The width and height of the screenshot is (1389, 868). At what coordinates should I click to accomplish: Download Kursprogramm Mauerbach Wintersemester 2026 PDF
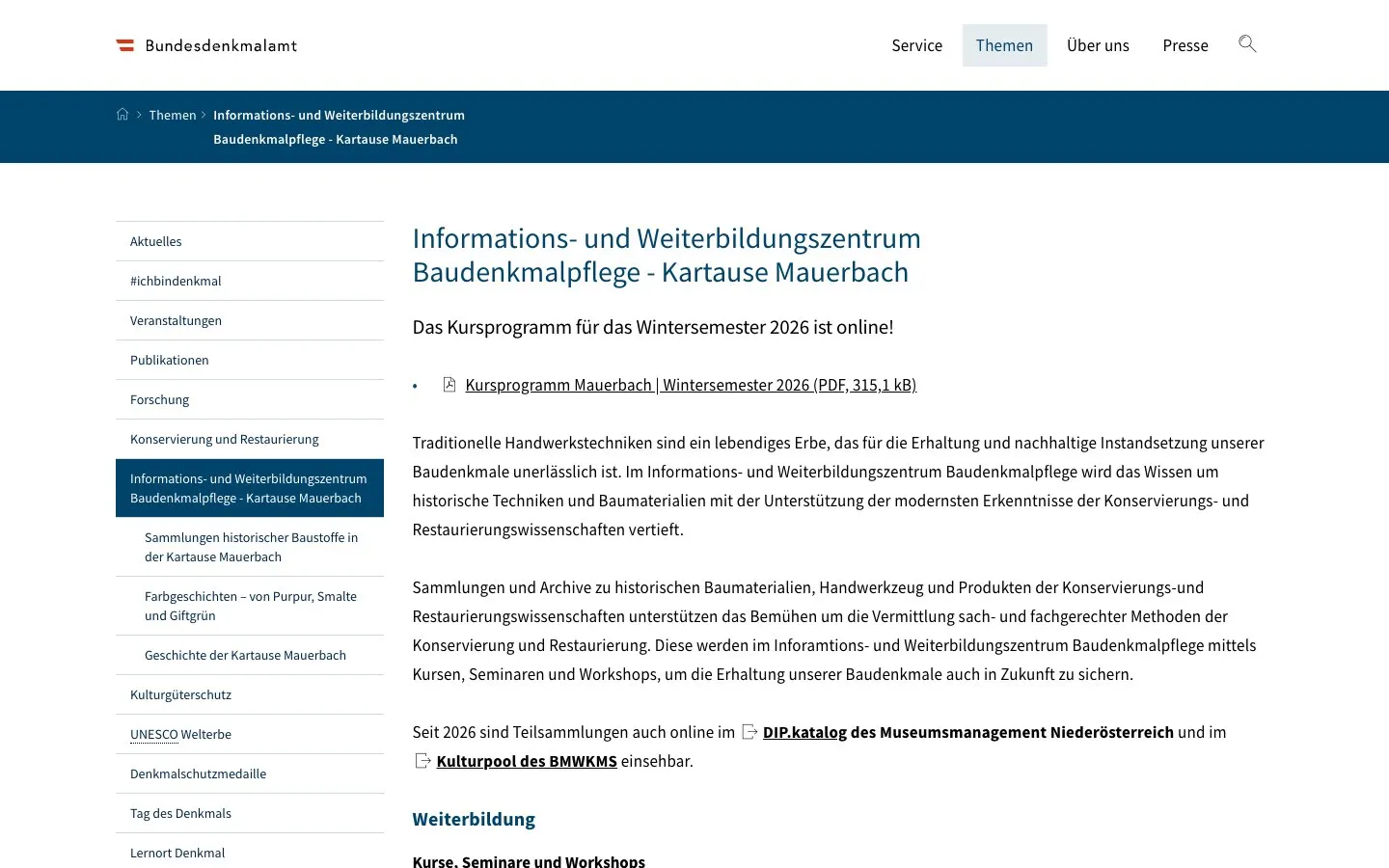[691, 385]
